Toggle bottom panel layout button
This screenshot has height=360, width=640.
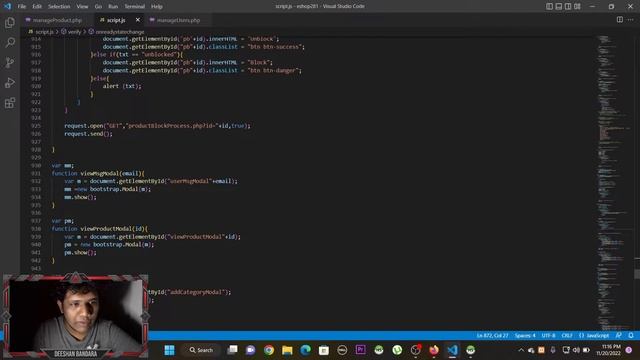click(x=559, y=7)
